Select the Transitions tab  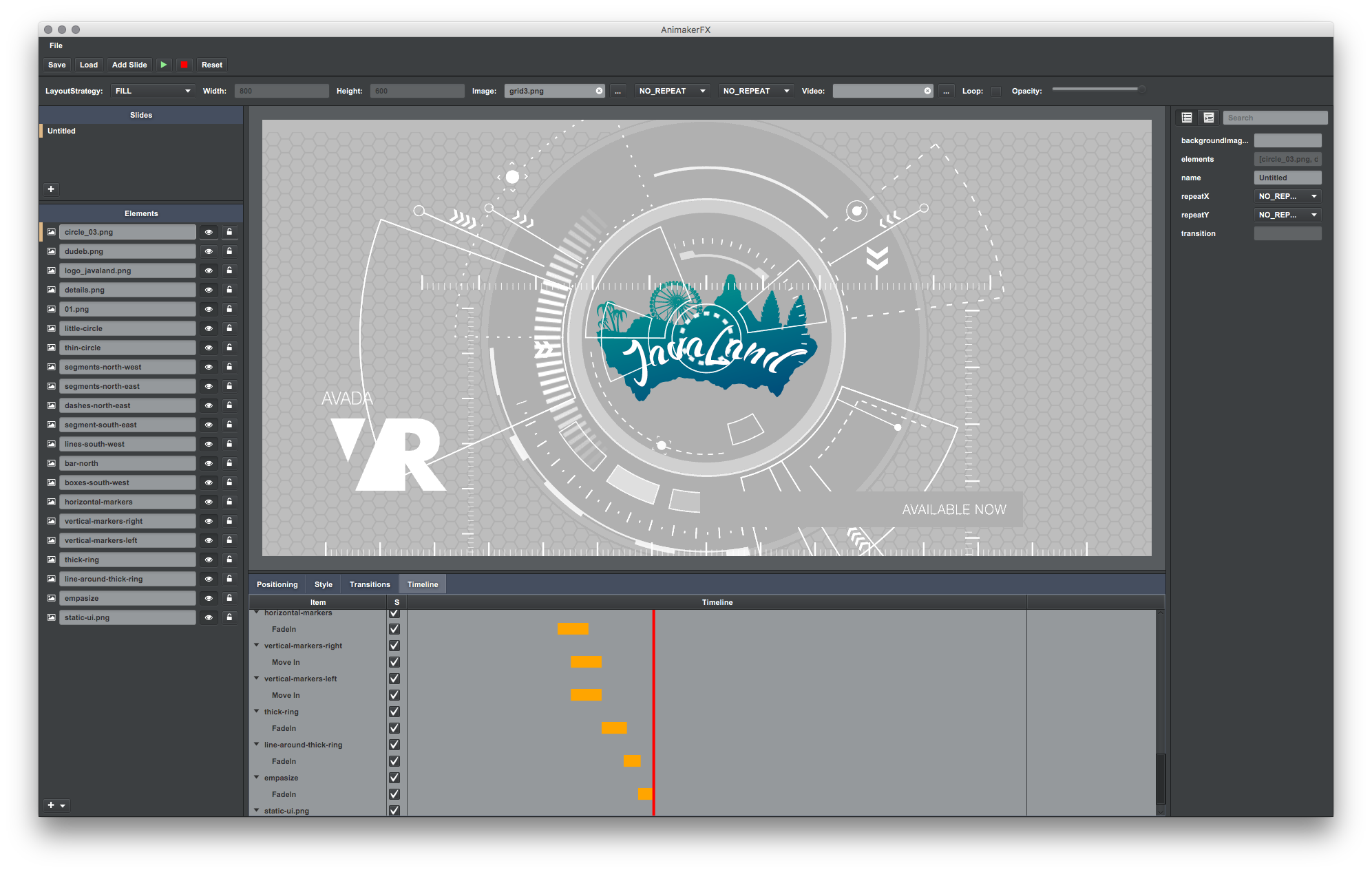tap(370, 583)
